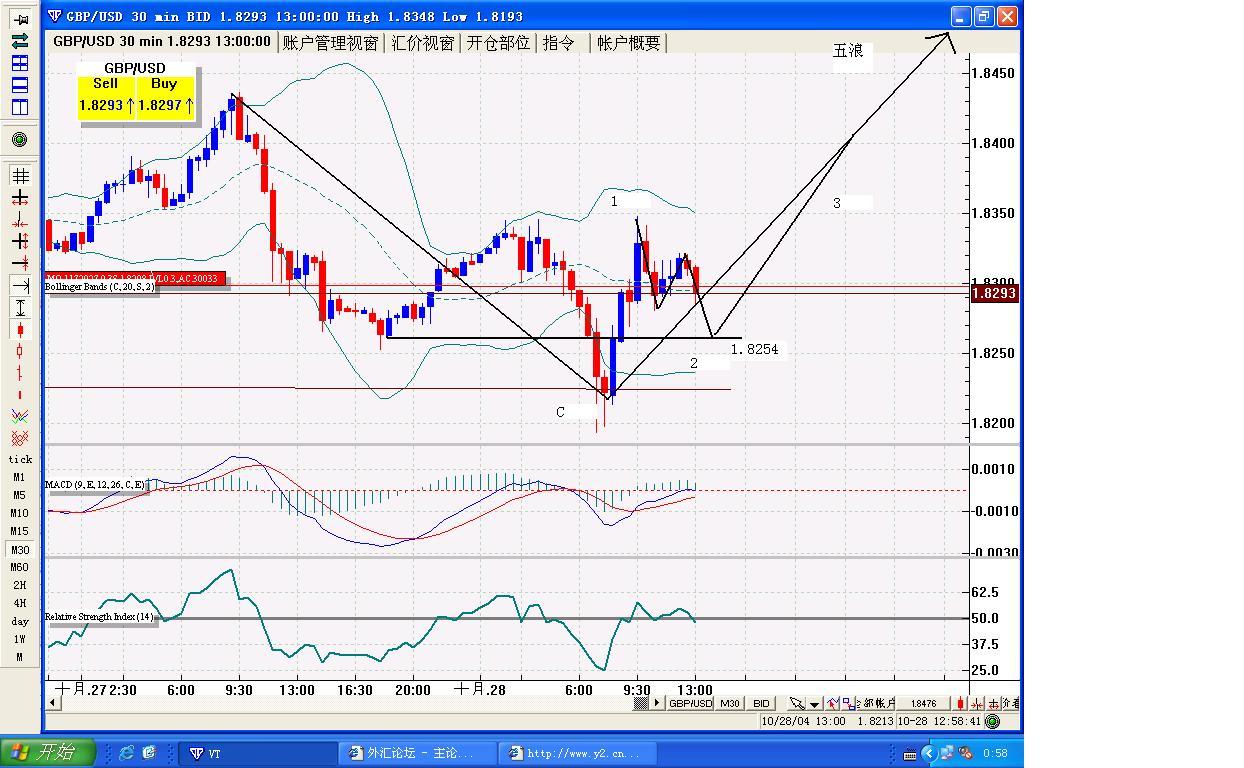Screen dimensions: 1244x768
Task: Click the pin icon in left toolbar
Action: pos(19,19)
